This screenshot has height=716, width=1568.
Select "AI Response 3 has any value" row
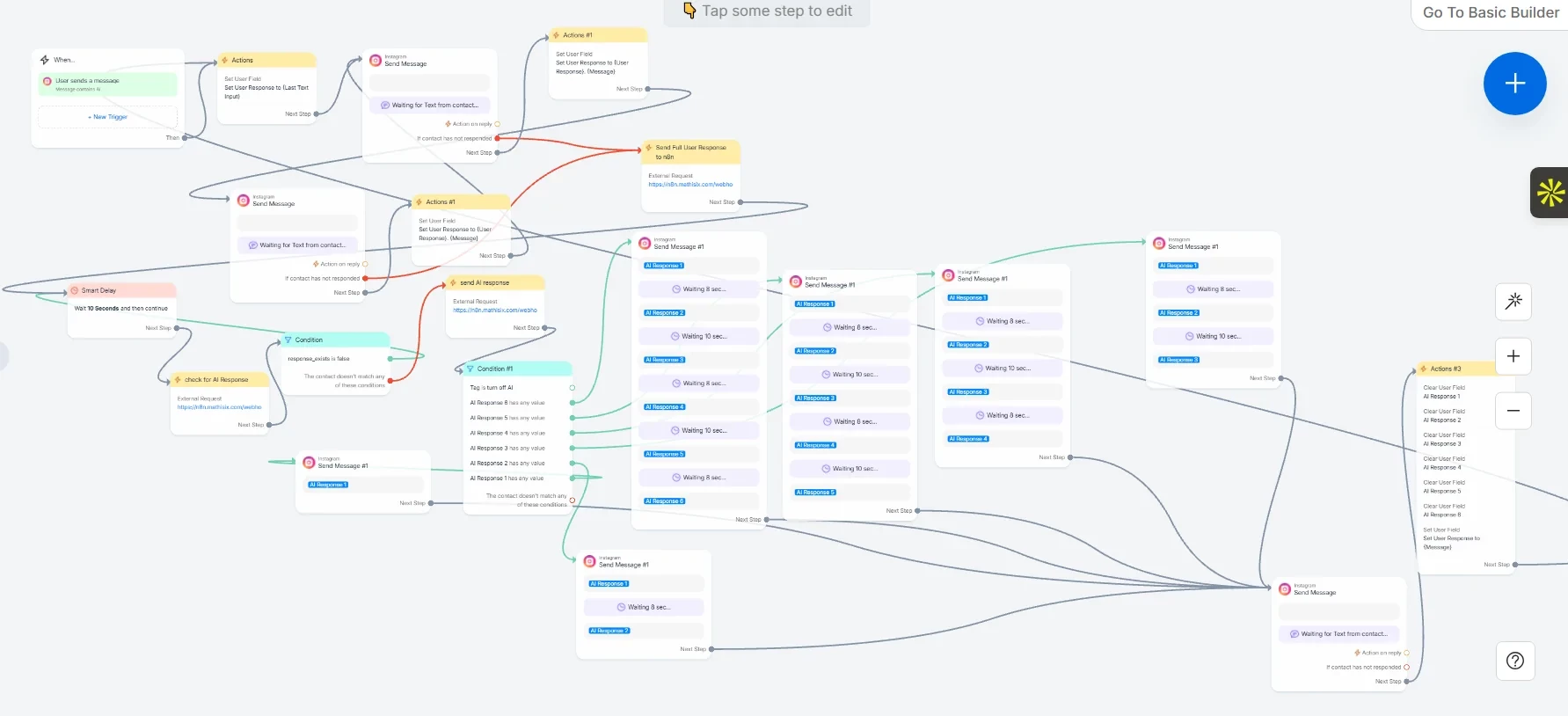point(519,448)
